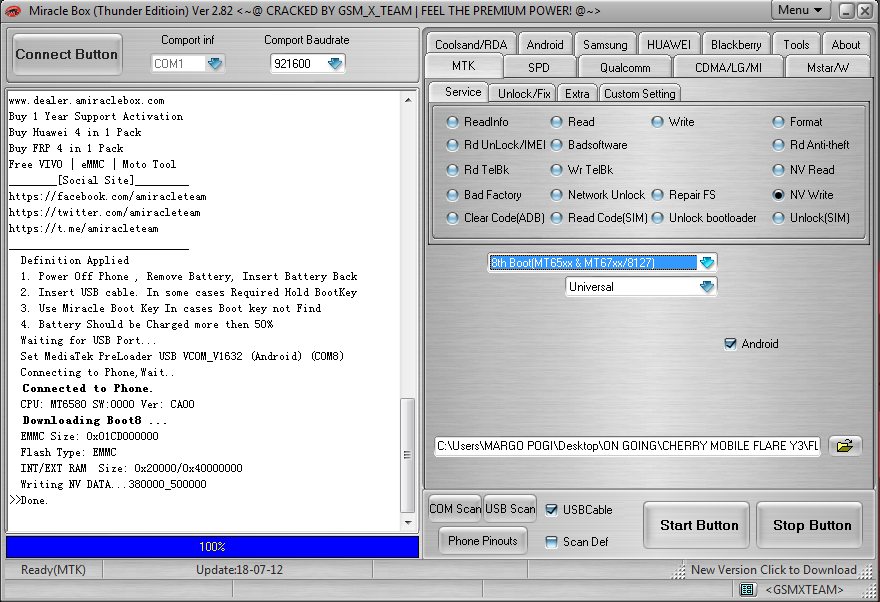Click the facebook.com/amiracleteam log line
The image size is (880, 602).
coord(107,196)
